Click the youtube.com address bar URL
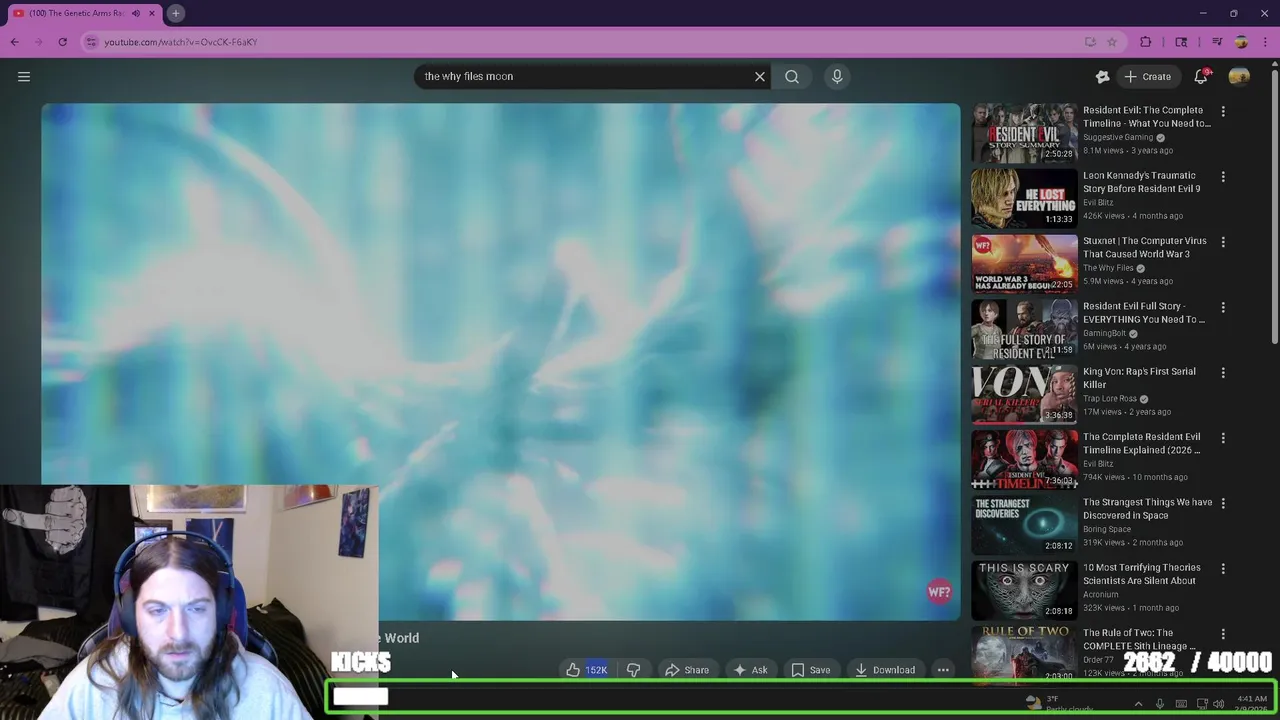 (x=181, y=42)
